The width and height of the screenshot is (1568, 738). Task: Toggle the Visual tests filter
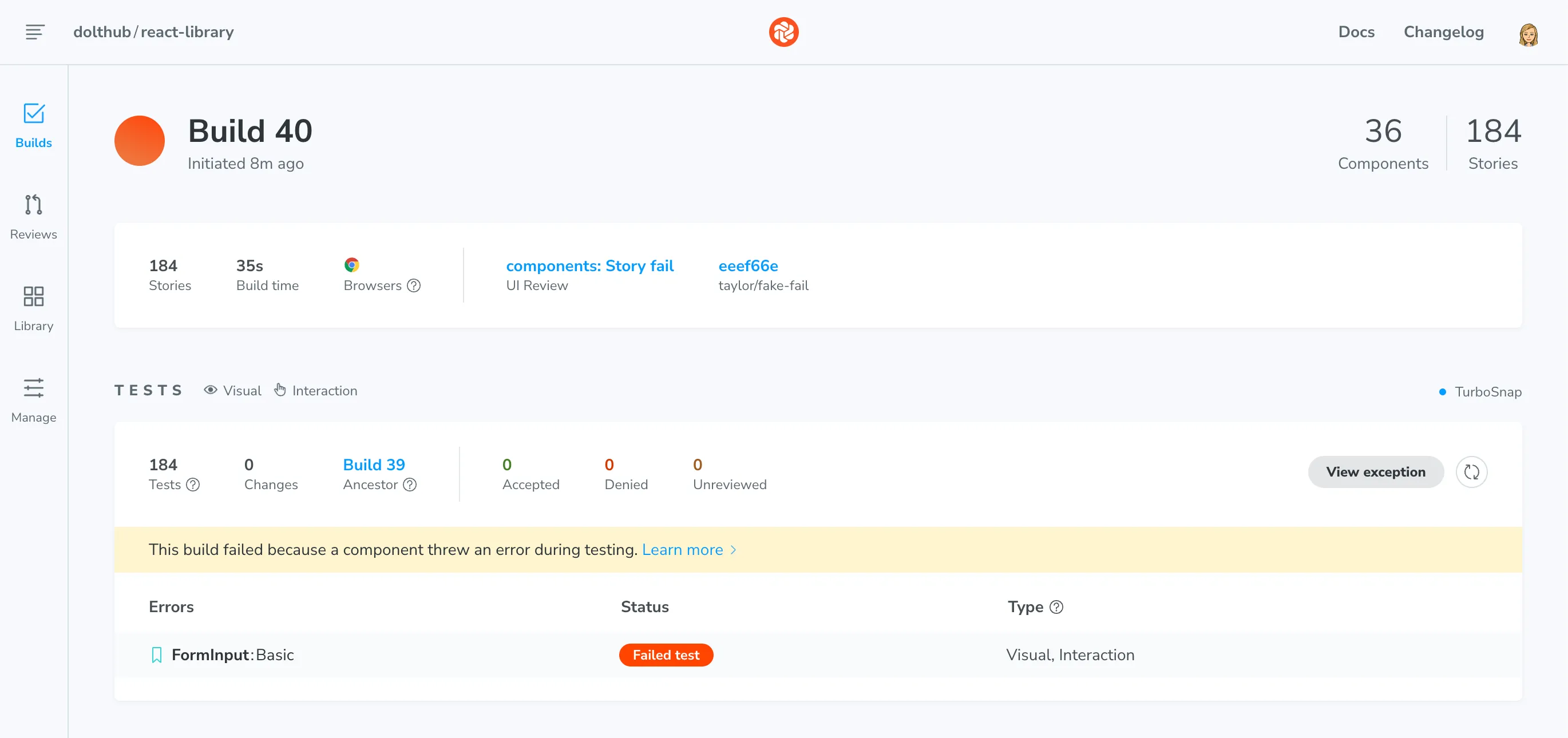[x=232, y=390]
